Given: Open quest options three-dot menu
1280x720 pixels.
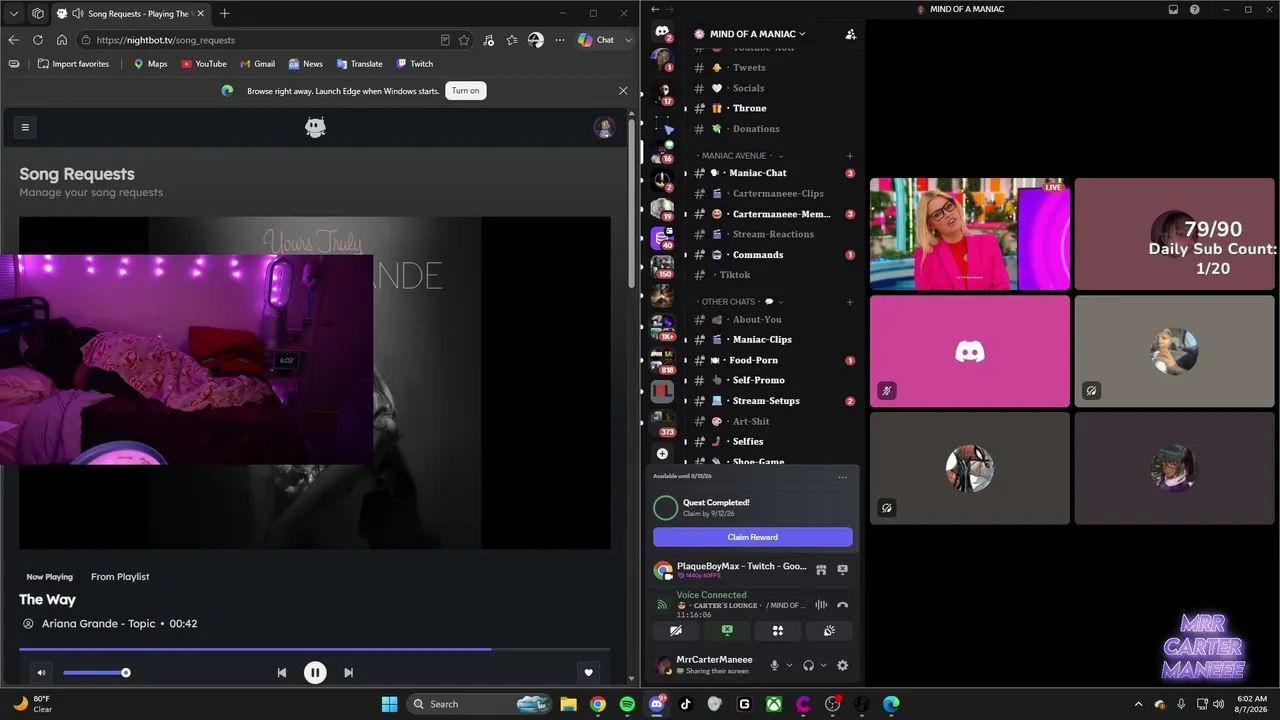Looking at the screenshot, I should [842, 477].
